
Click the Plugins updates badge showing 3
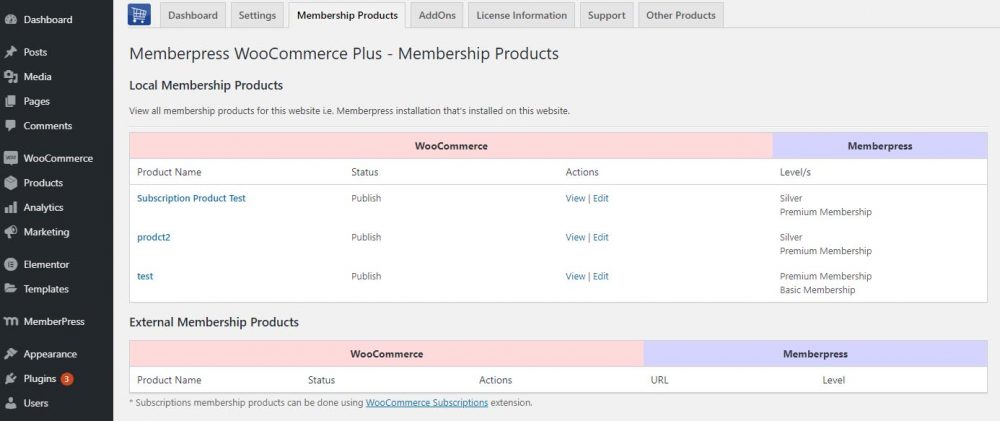coord(67,379)
